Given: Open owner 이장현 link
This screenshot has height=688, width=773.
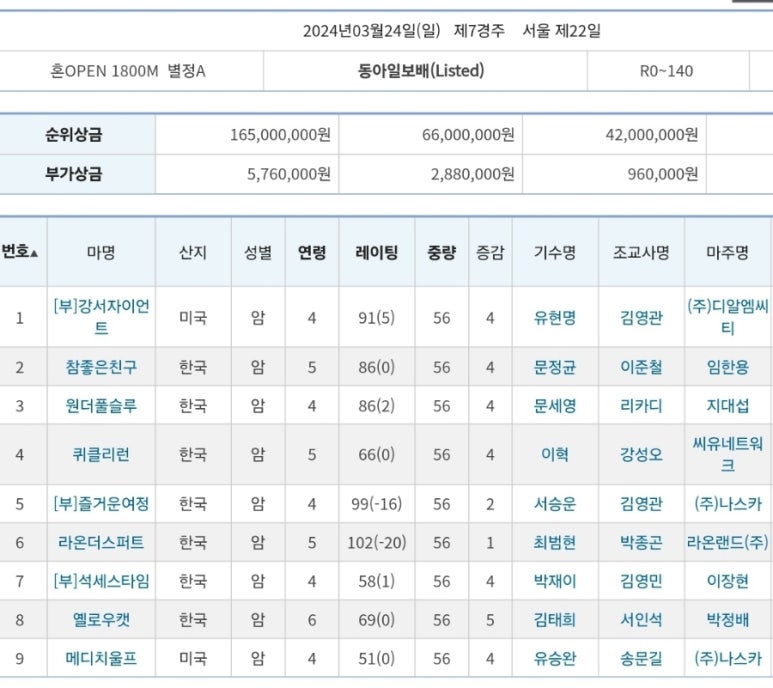Looking at the screenshot, I should pos(728,581).
